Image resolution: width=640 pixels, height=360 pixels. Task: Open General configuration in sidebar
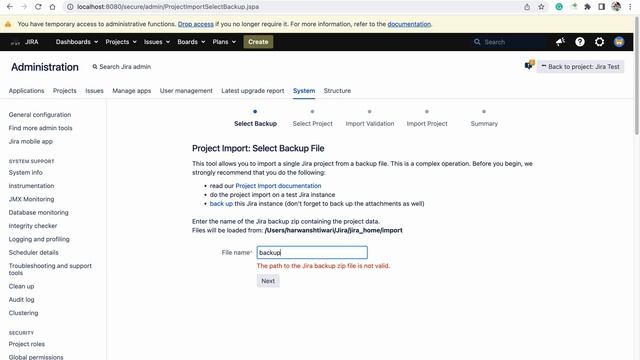tap(40, 115)
